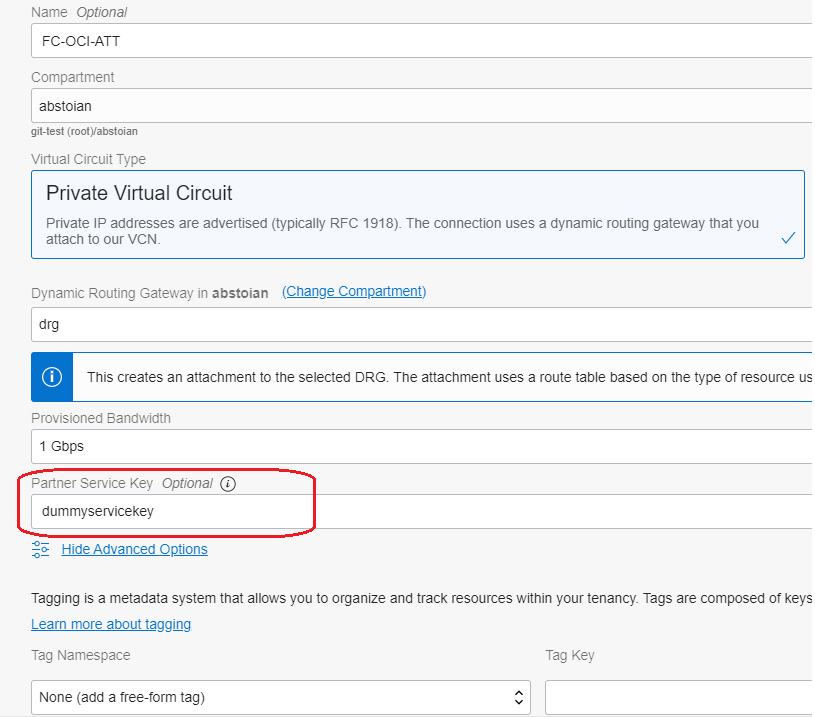Focus the Partner Service Key input field
Image resolution: width=815 pixels, height=717 pixels.
pyautogui.click(x=420, y=511)
